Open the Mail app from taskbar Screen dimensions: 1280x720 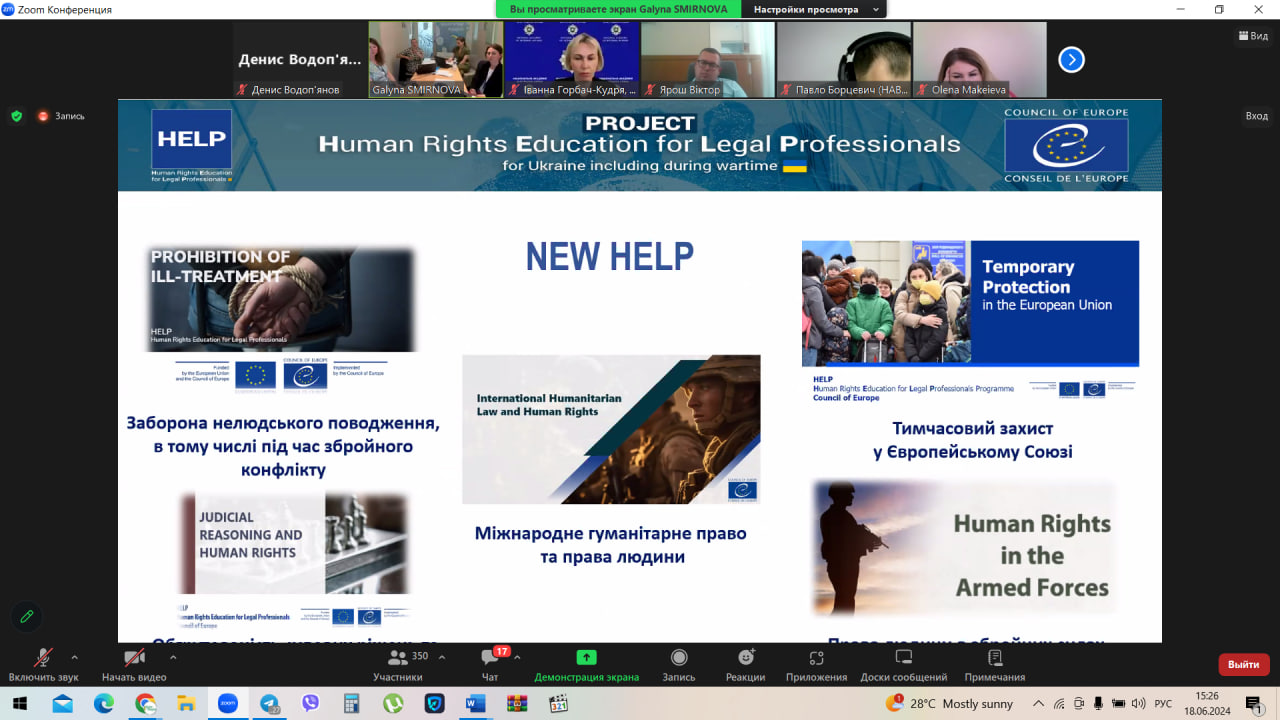[63, 703]
